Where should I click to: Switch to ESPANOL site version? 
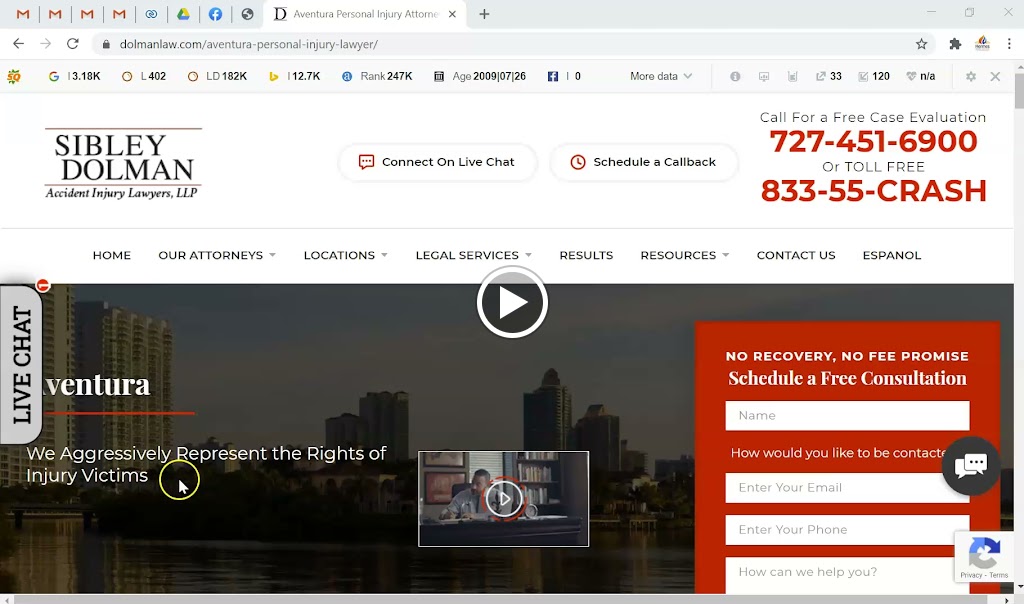(x=891, y=255)
